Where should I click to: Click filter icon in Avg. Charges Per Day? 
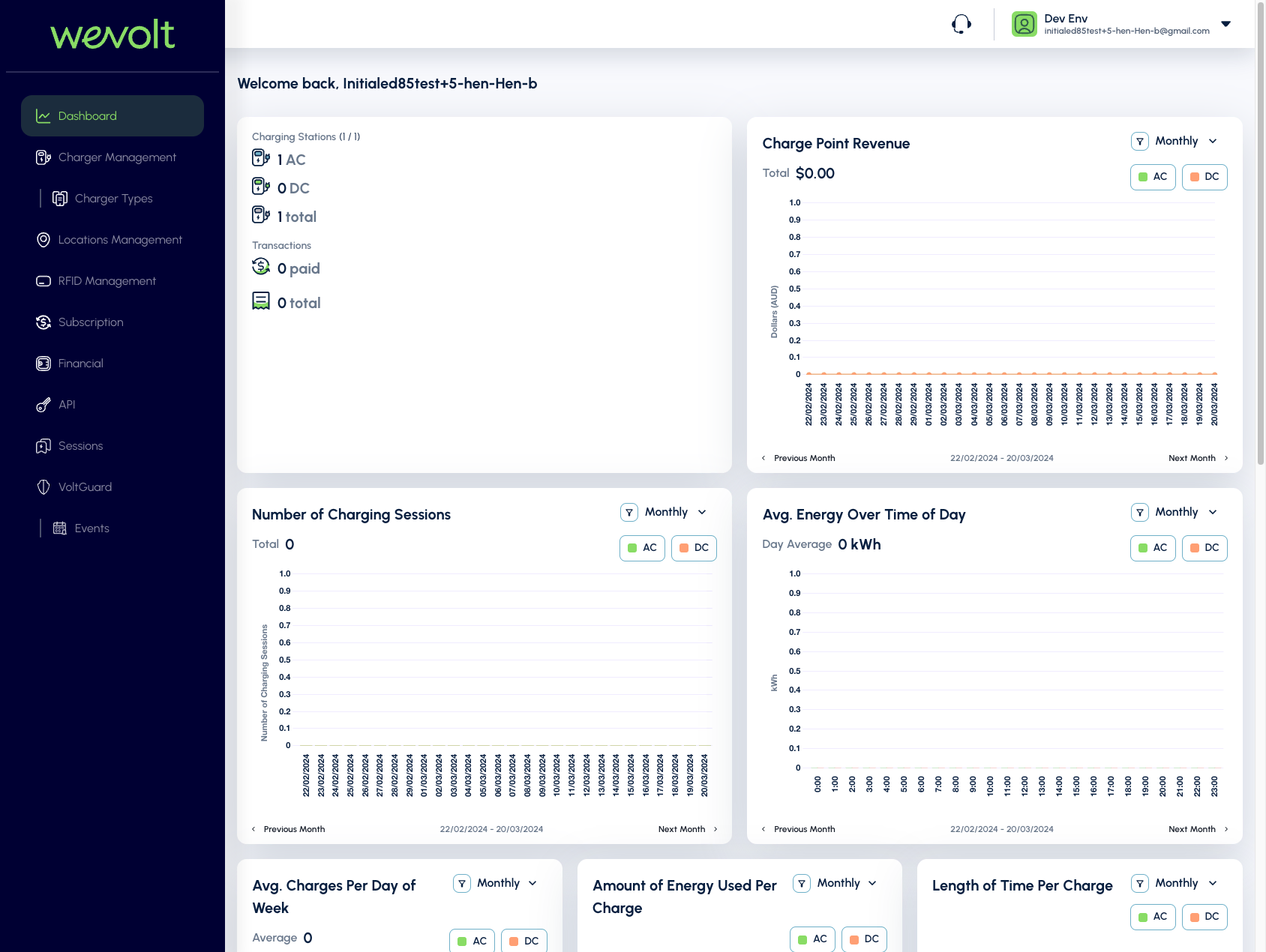tap(462, 883)
